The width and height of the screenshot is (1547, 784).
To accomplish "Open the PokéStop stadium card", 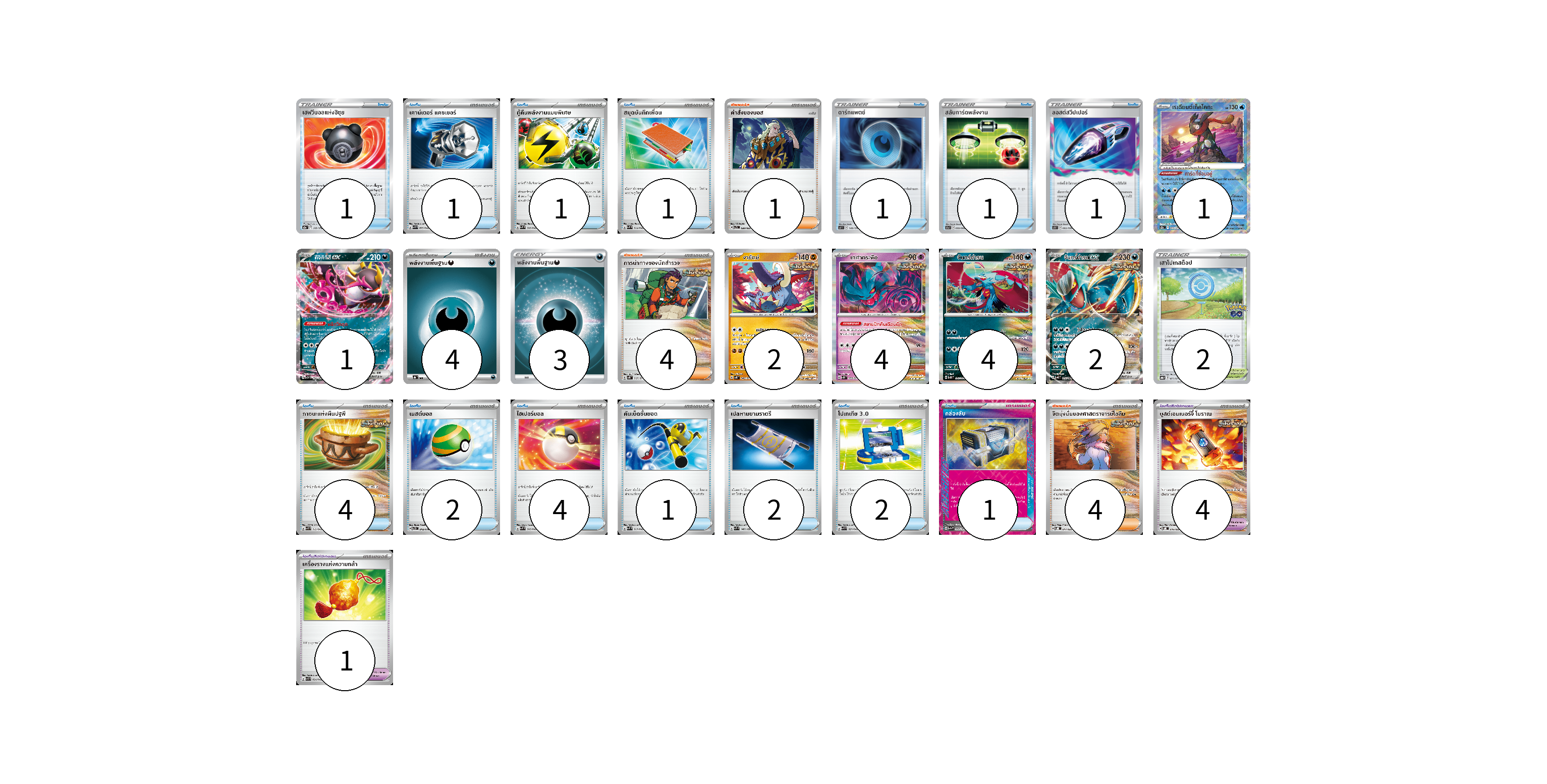I will (x=1201, y=316).
